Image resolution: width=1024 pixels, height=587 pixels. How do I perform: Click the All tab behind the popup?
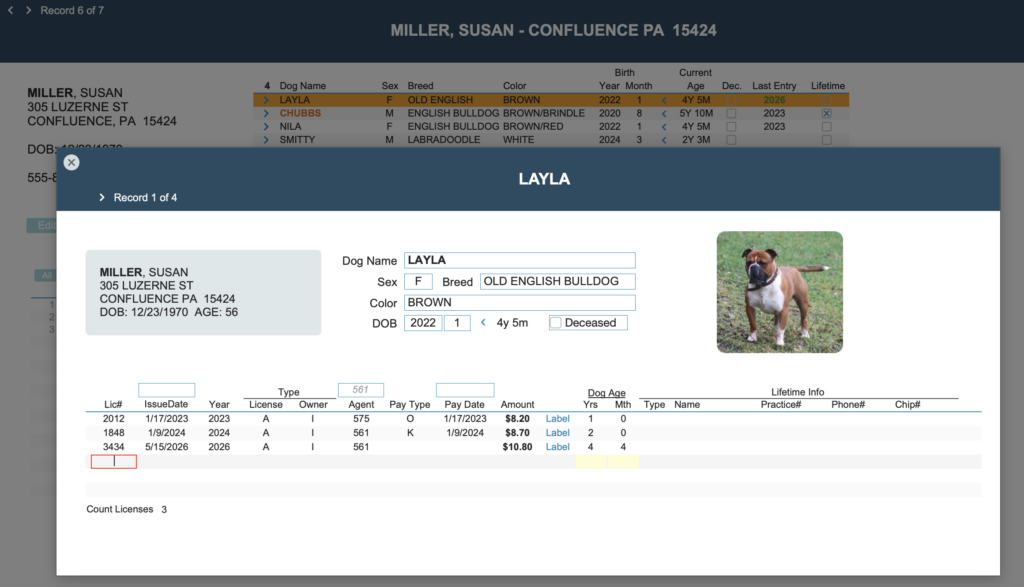pyautogui.click(x=45, y=276)
